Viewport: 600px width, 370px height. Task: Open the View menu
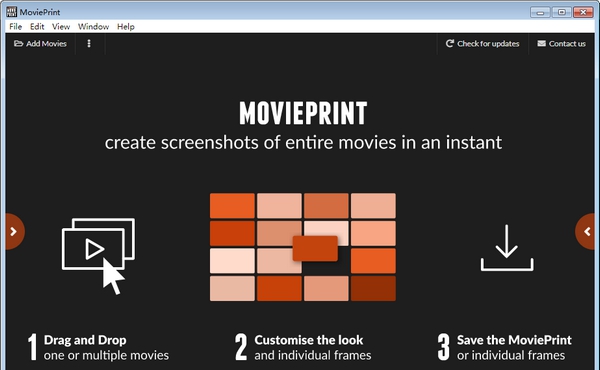click(61, 26)
